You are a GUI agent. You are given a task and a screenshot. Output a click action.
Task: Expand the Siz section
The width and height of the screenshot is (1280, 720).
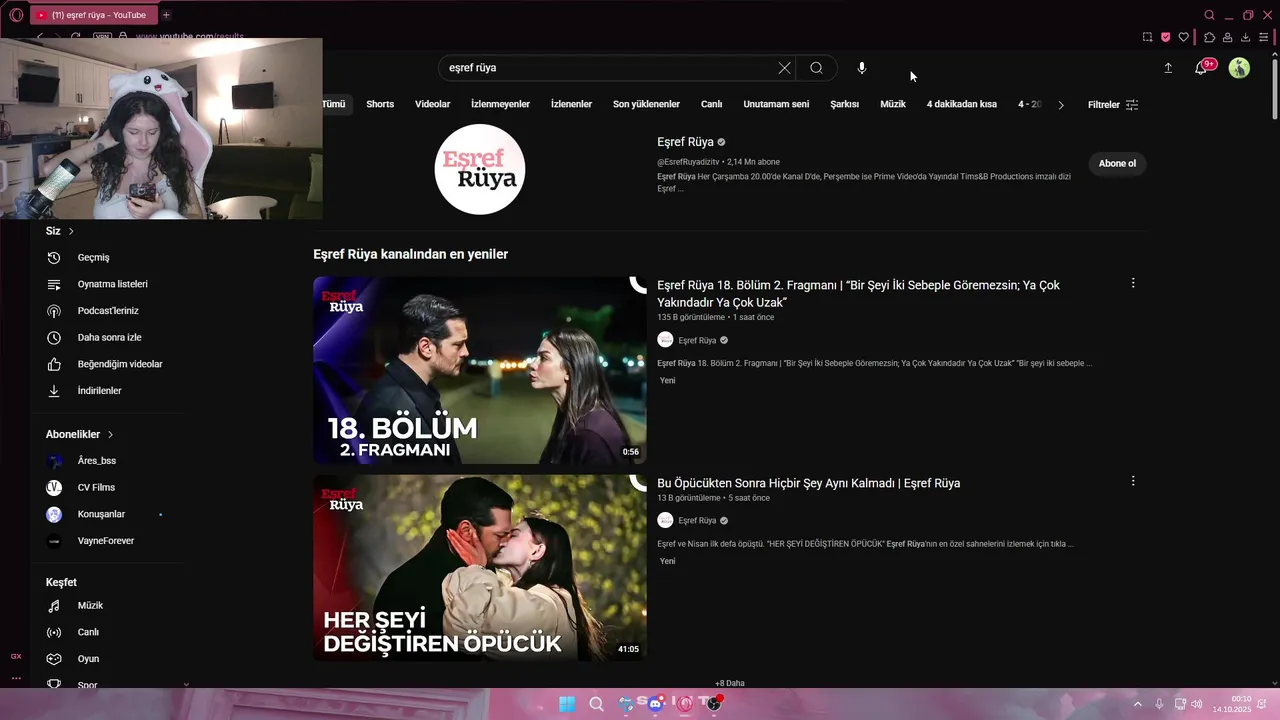[60, 231]
